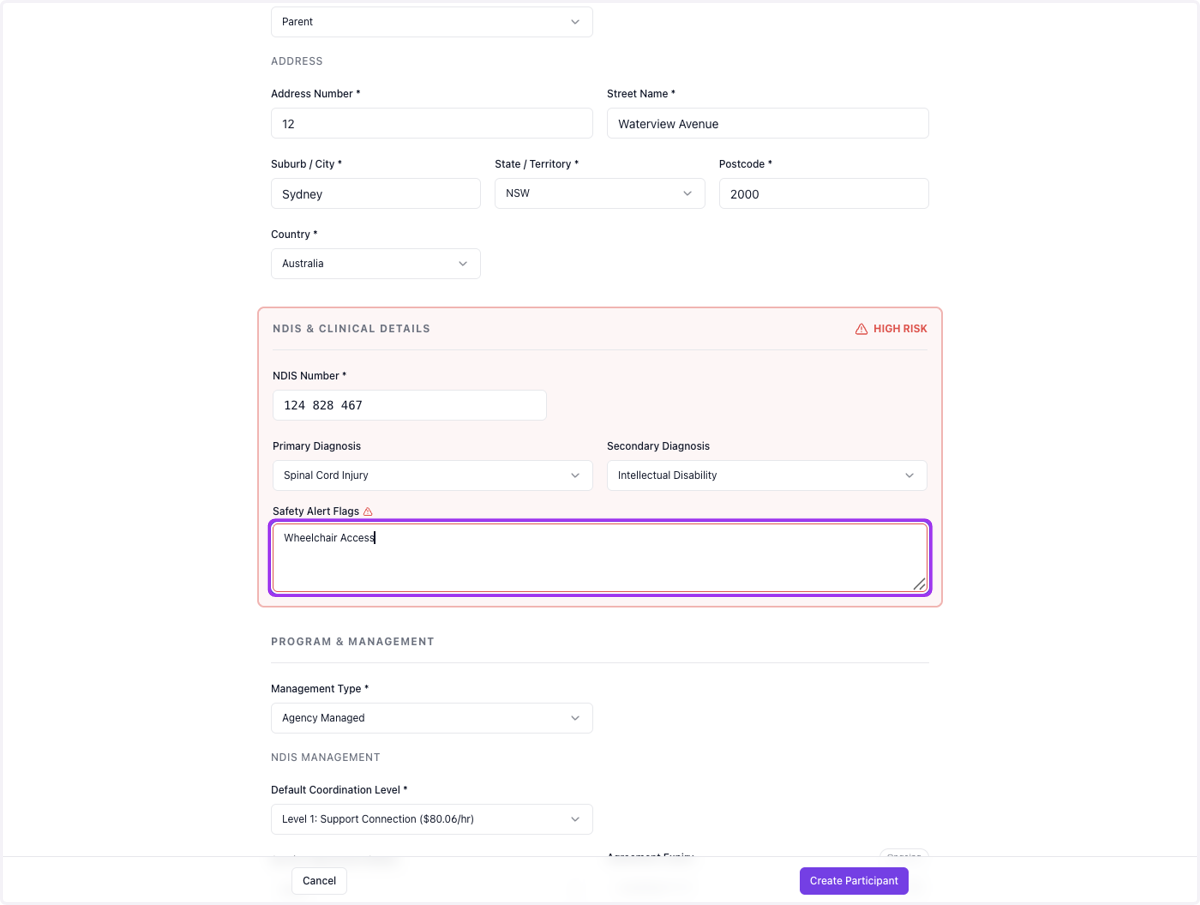Screen dimensions: 1200x905
Task: Open the Parent relationship dropdown
Action: [432, 22]
